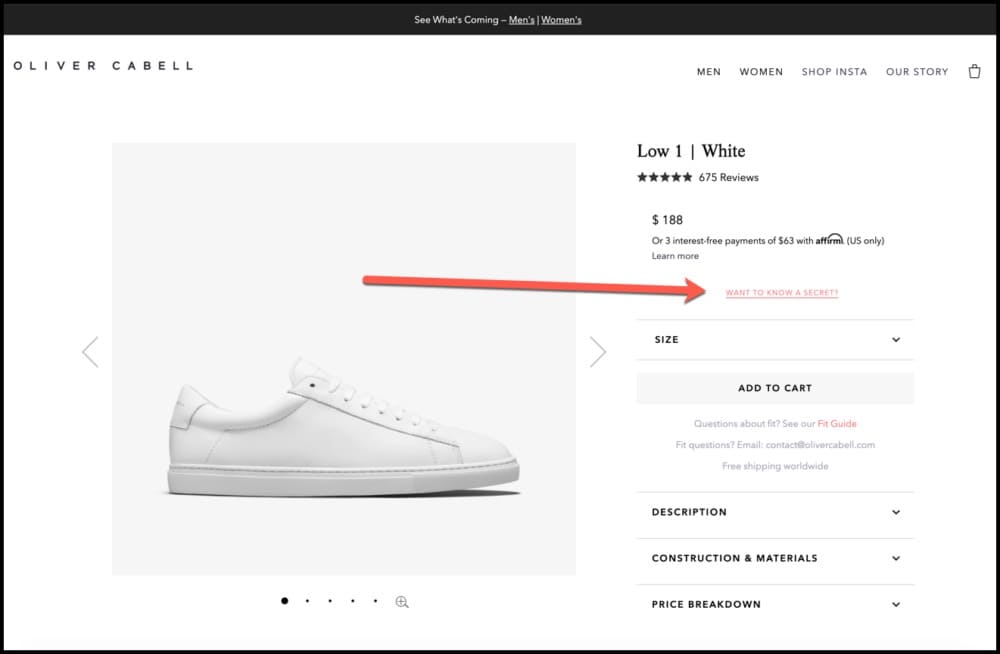Go to Shop Insta page
Image resolution: width=1000 pixels, height=654 pixels.
coord(834,72)
